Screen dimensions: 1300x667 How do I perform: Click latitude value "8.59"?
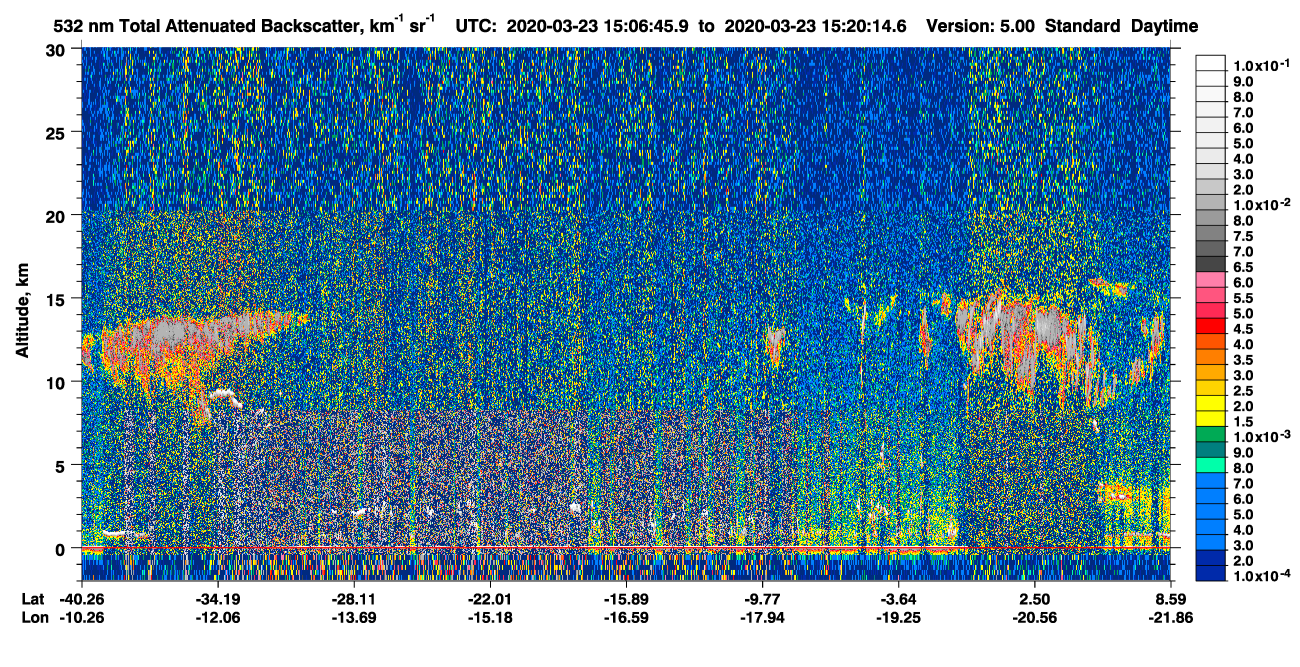pyautogui.click(x=1170, y=599)
